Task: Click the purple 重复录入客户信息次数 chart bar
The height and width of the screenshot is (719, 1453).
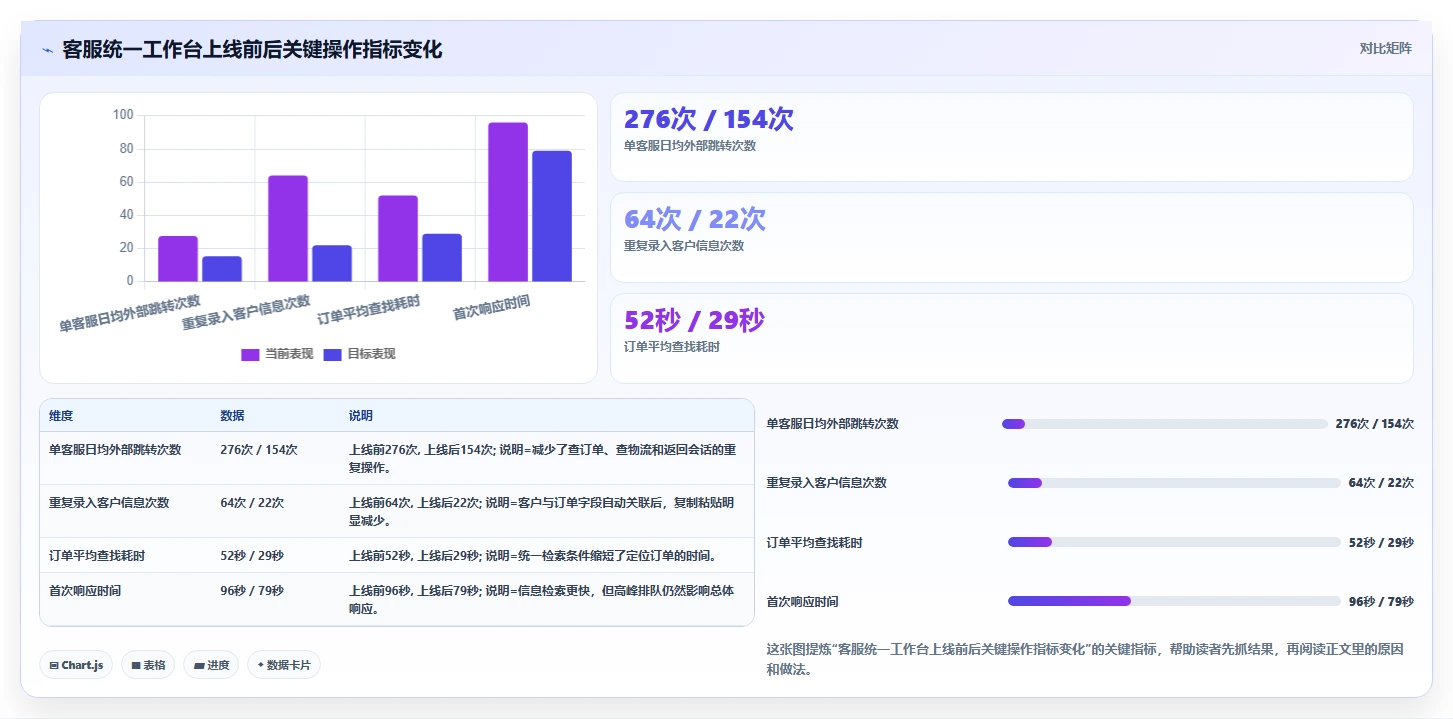Action: pyautogui.click(x=288, y=228)
